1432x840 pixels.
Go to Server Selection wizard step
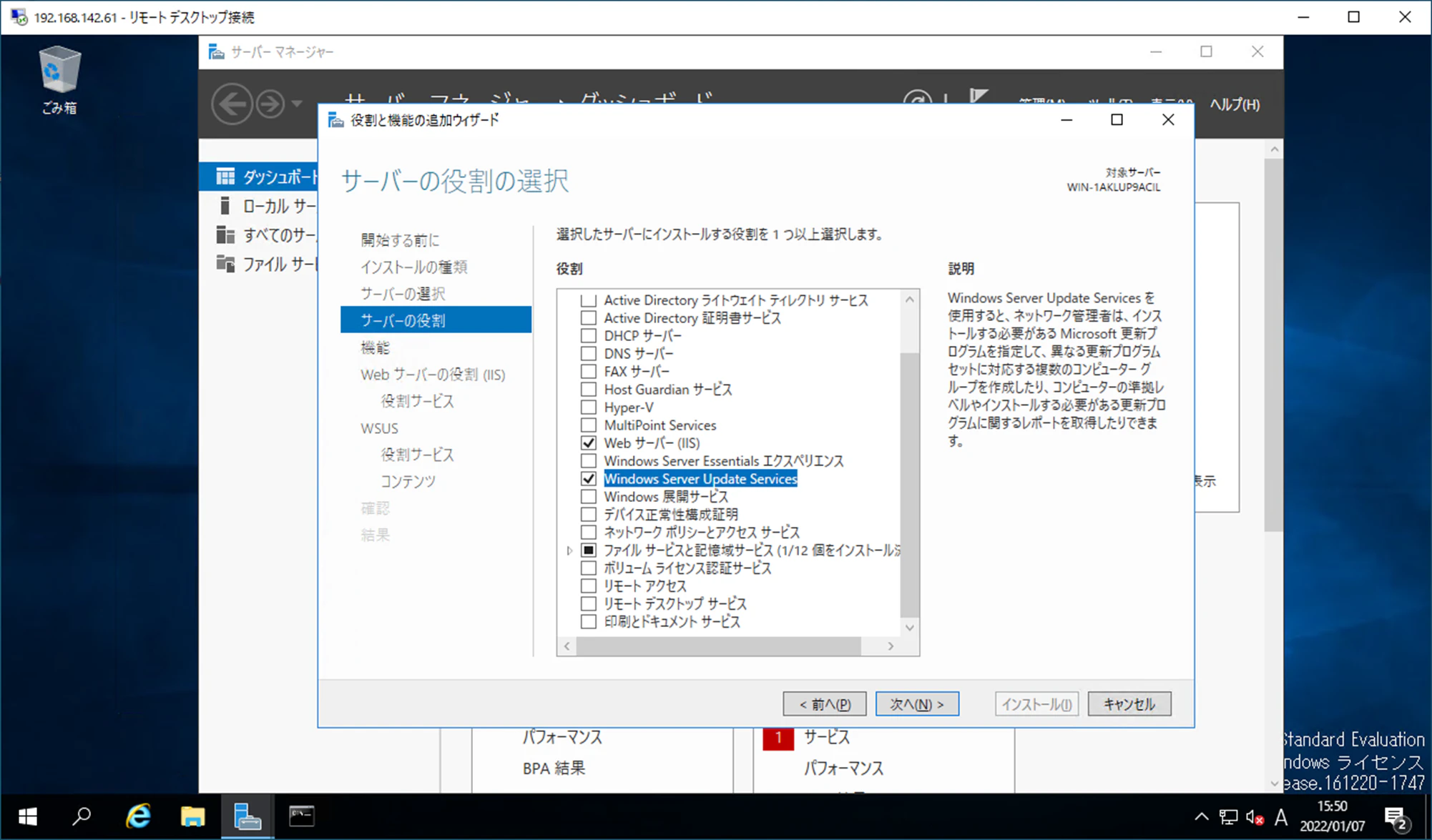(x=403, y=294)
